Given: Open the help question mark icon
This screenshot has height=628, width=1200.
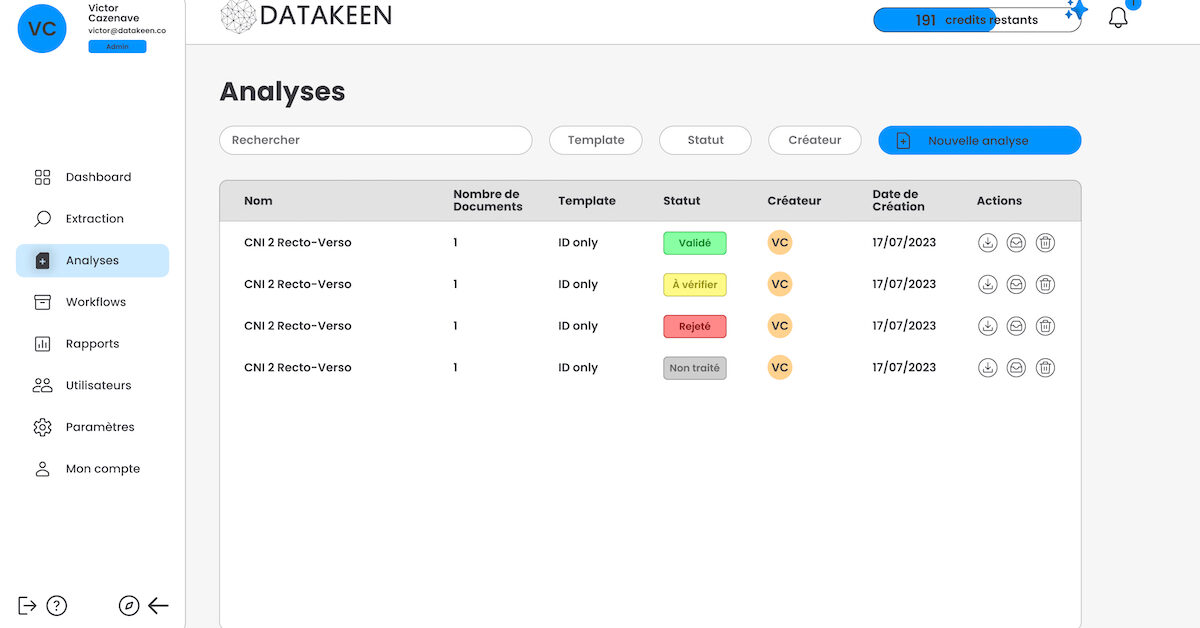Looking at the screenshot, I should [x=56, y=605].
